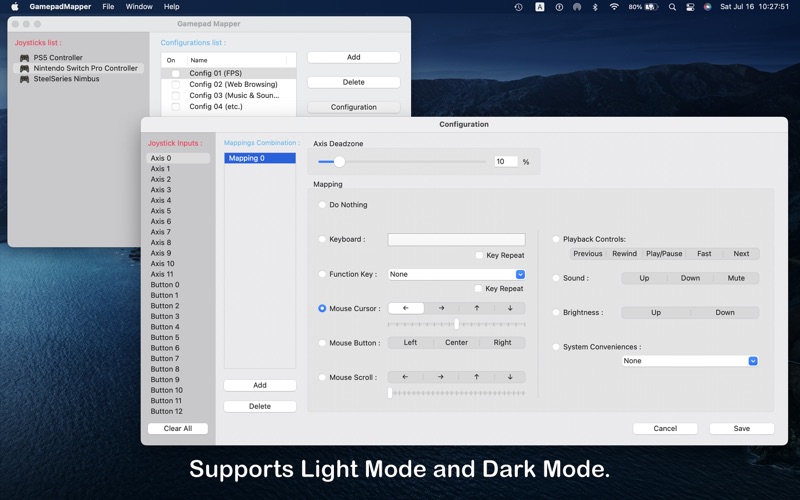Click the Axis Deadzone percent field
The image size is (800, 500).
click(506, 162)
